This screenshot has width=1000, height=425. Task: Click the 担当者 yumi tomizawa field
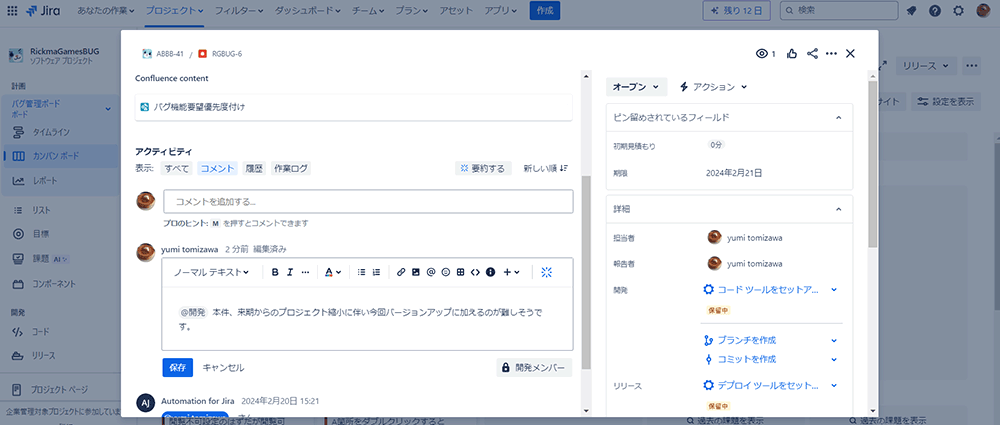pos(745,237)
